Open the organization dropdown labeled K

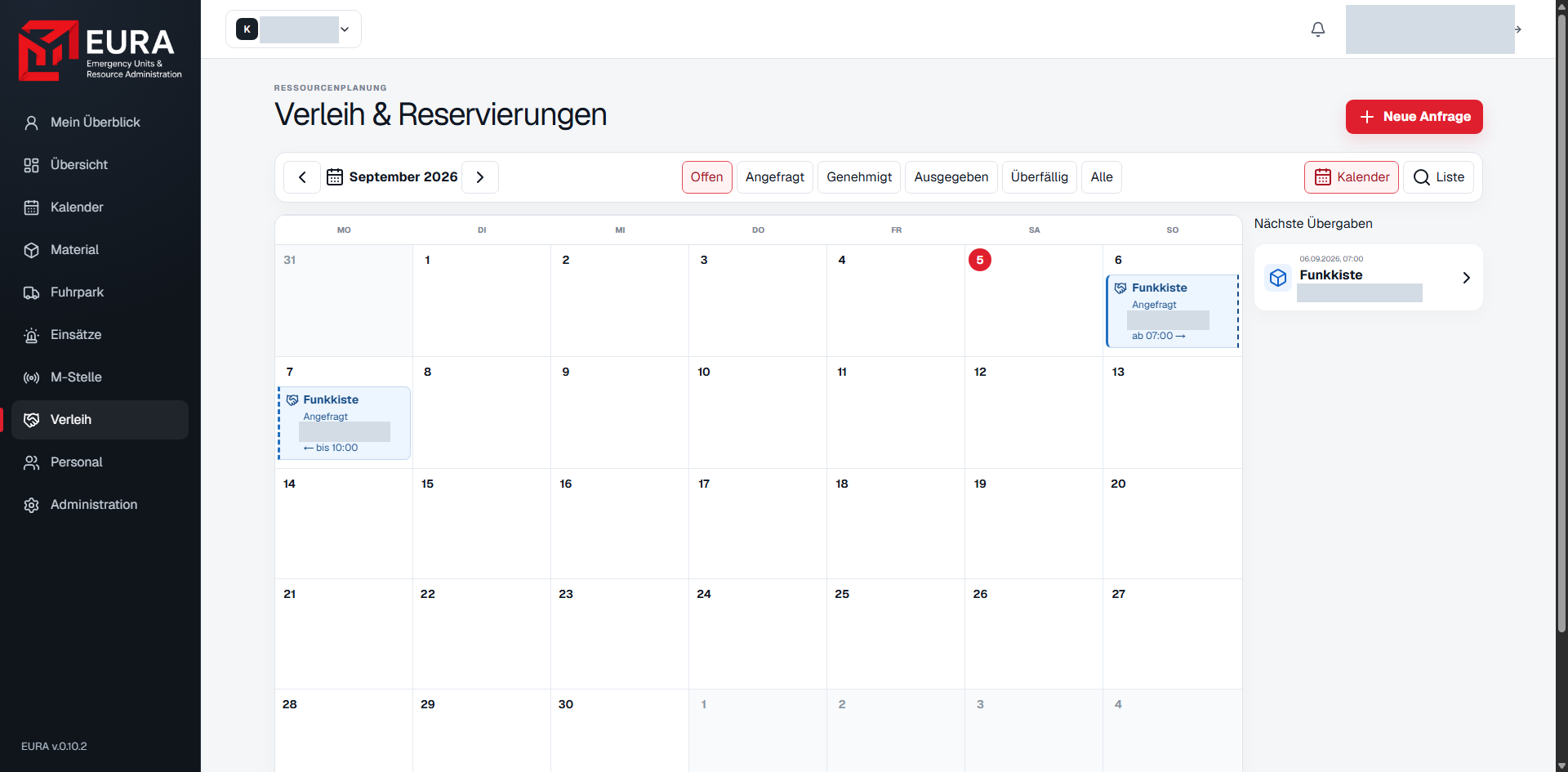[x=293, y=29]
